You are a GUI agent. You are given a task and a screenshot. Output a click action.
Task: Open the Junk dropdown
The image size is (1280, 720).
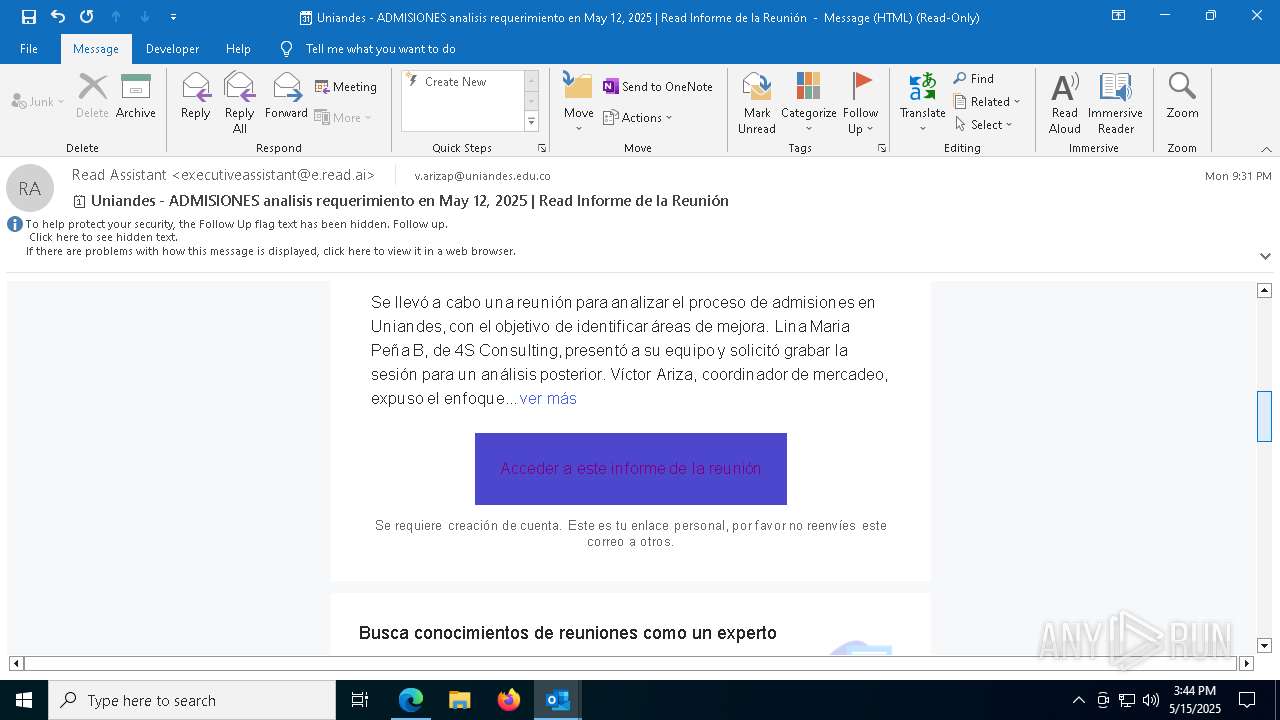coord(38,102)
